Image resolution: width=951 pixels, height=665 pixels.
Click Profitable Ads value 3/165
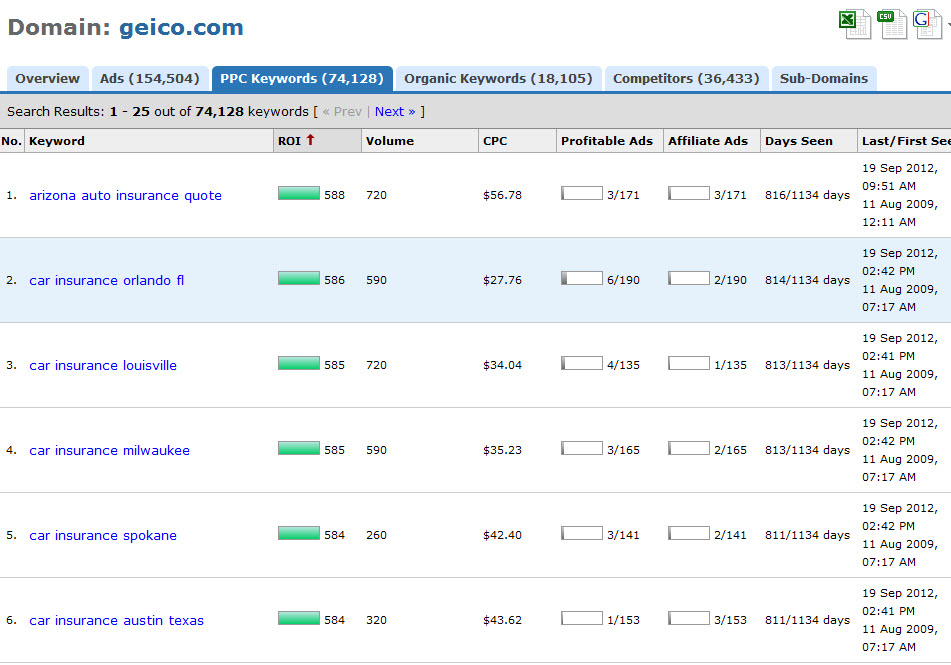623,450
